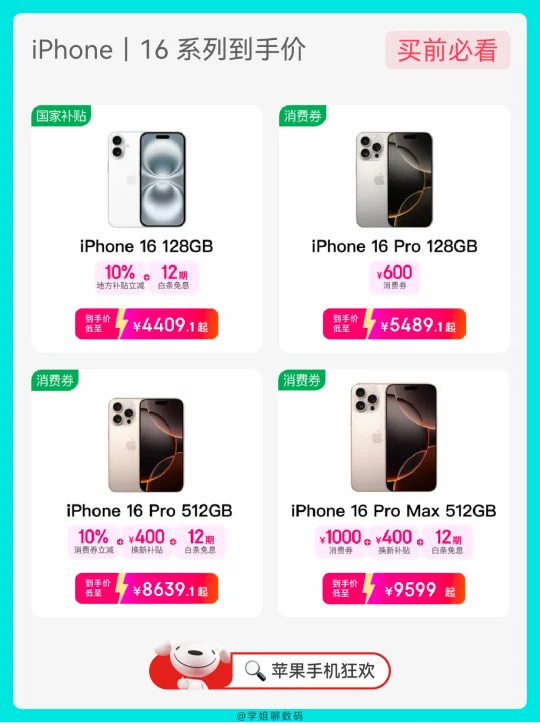Click the lightning bolt on the ¥4409.1 price banner
Viewport: 540px width, 723px height.
click(121, 323)
